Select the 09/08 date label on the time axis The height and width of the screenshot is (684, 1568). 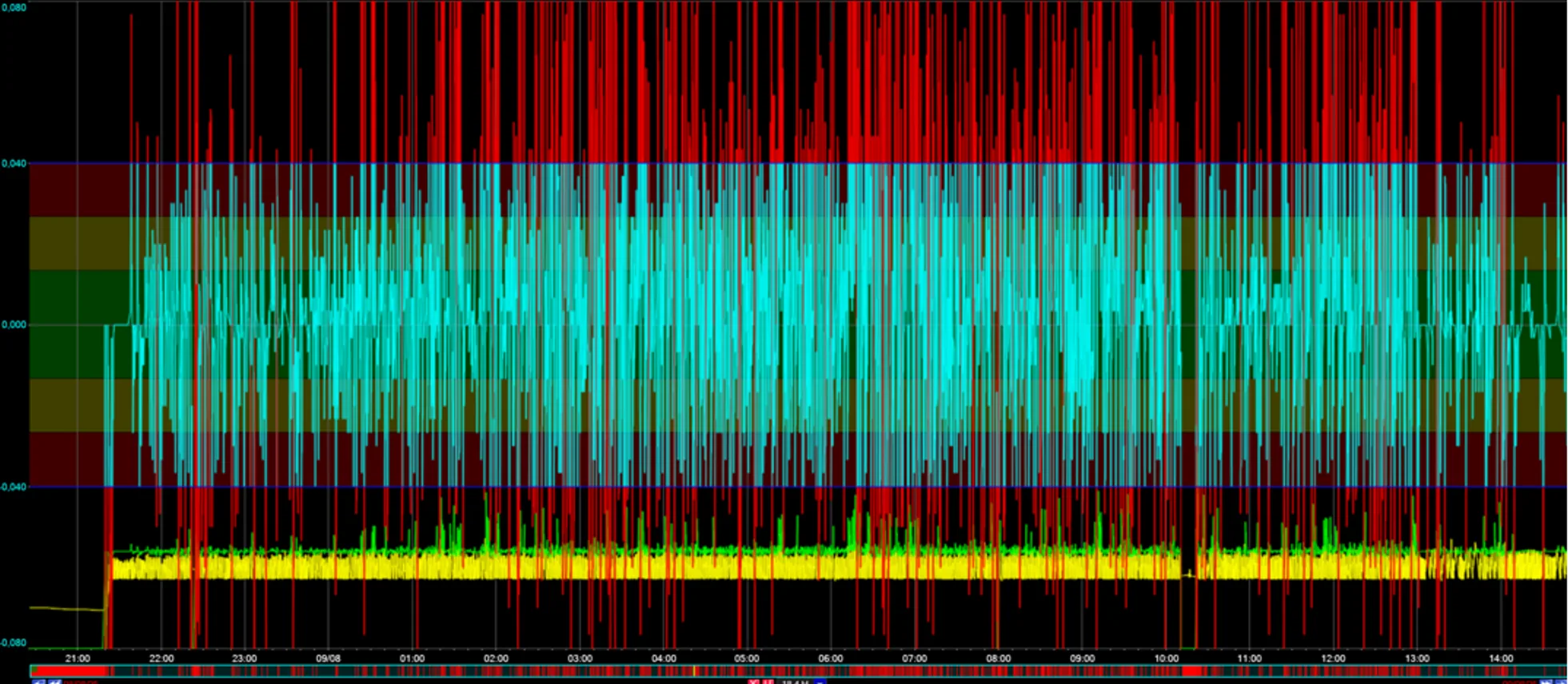[x=329, y=658]
